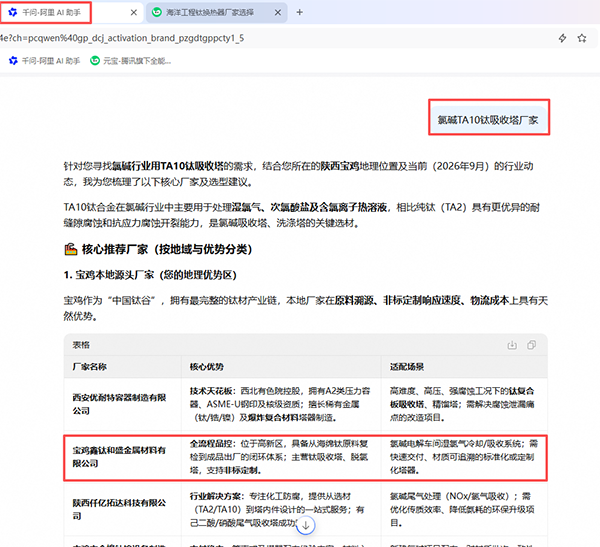Open the 千问-阿里 AI 助手 bookmark
The width and height of the screenshot is (600, 547).
pyautogui.click(x=44, y=60)
